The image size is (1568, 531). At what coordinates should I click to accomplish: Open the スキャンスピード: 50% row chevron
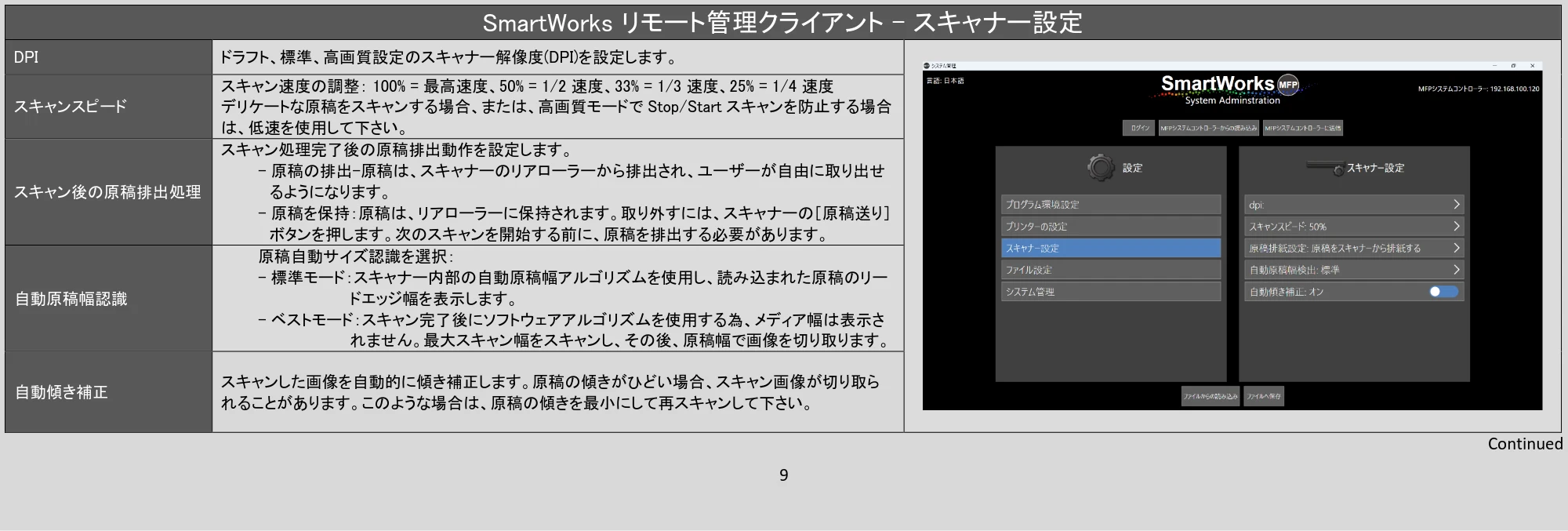click(x=1456, y=227)
